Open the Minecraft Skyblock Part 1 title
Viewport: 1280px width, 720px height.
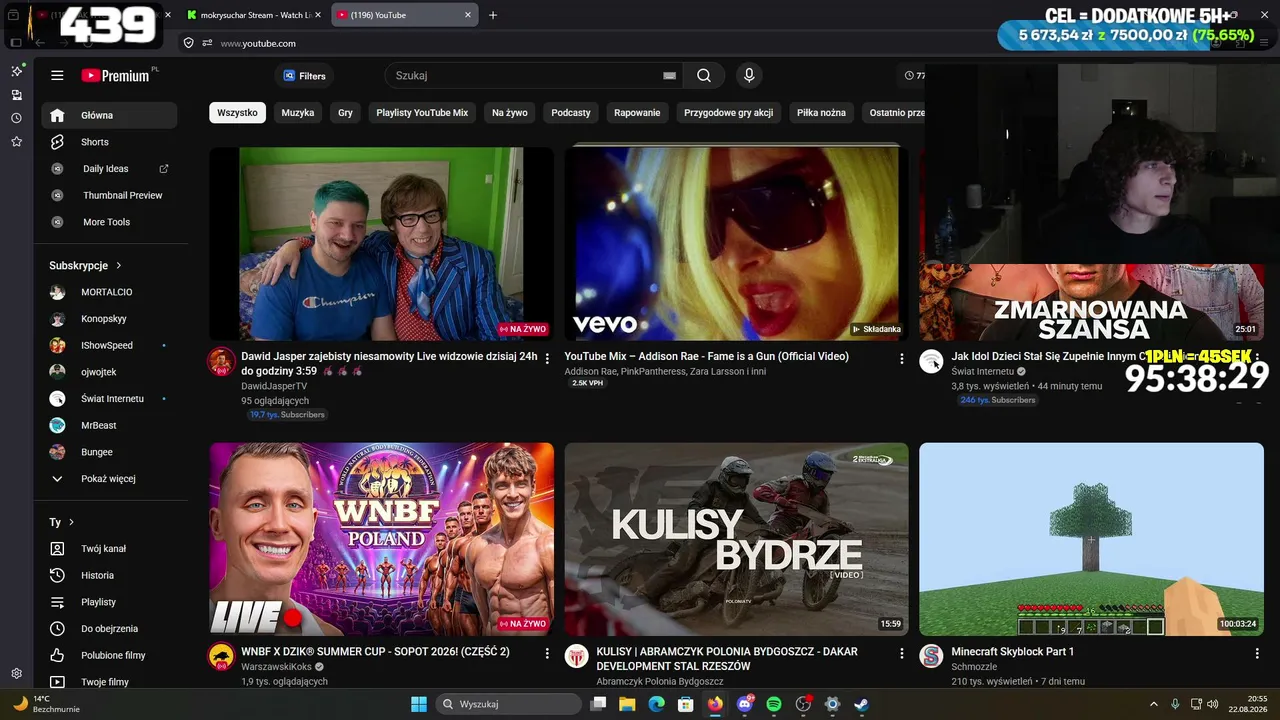click(x=1012, y=652)
